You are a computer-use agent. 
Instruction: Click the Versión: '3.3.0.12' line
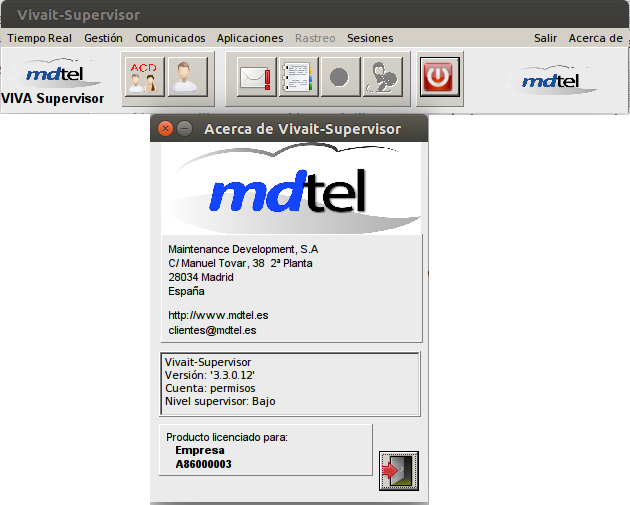[210, 375]
